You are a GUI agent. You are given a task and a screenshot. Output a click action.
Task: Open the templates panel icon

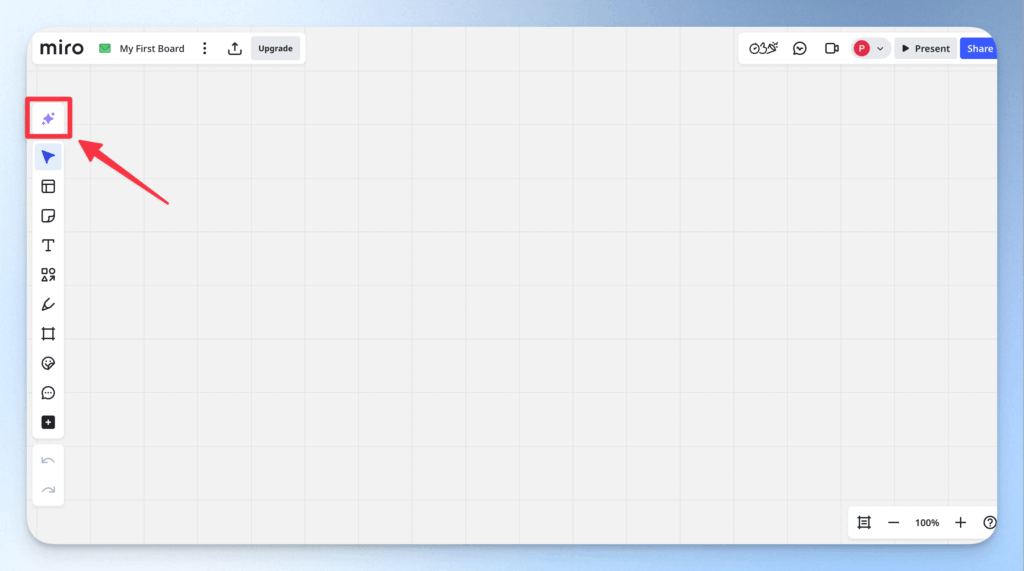coord(48,186)
